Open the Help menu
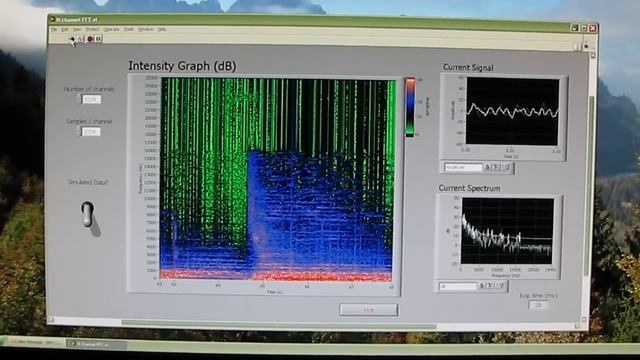This screenshot has width=640, height=360. tap(162, 29)
